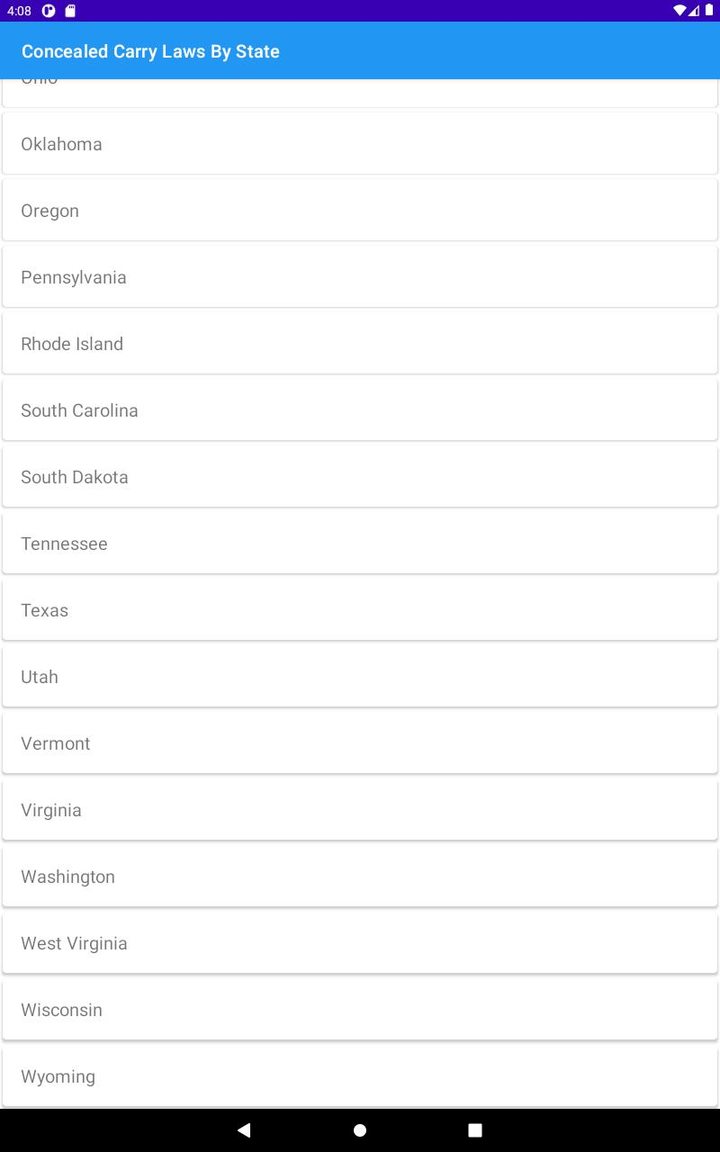
Task: Select the Tennessee list item
Action: (360, 544)
